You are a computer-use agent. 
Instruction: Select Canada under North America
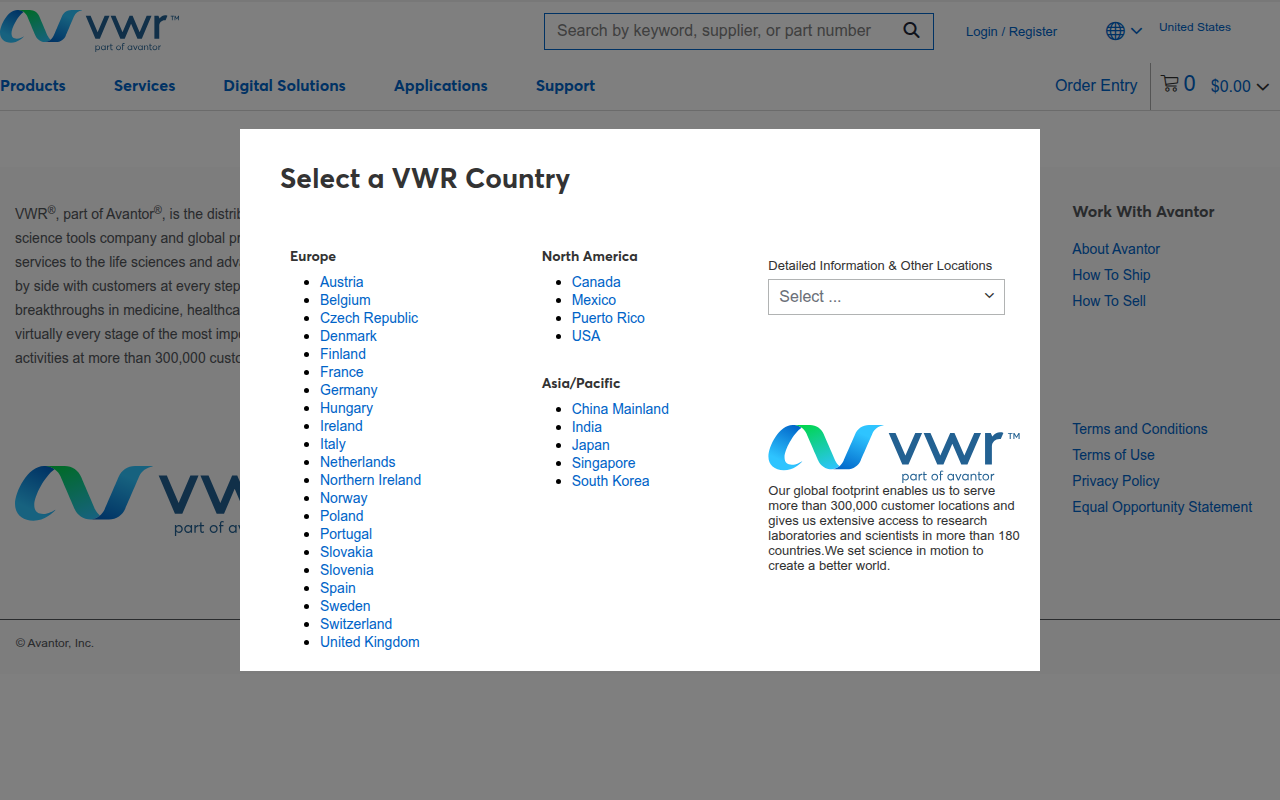(x=596, y=282)
